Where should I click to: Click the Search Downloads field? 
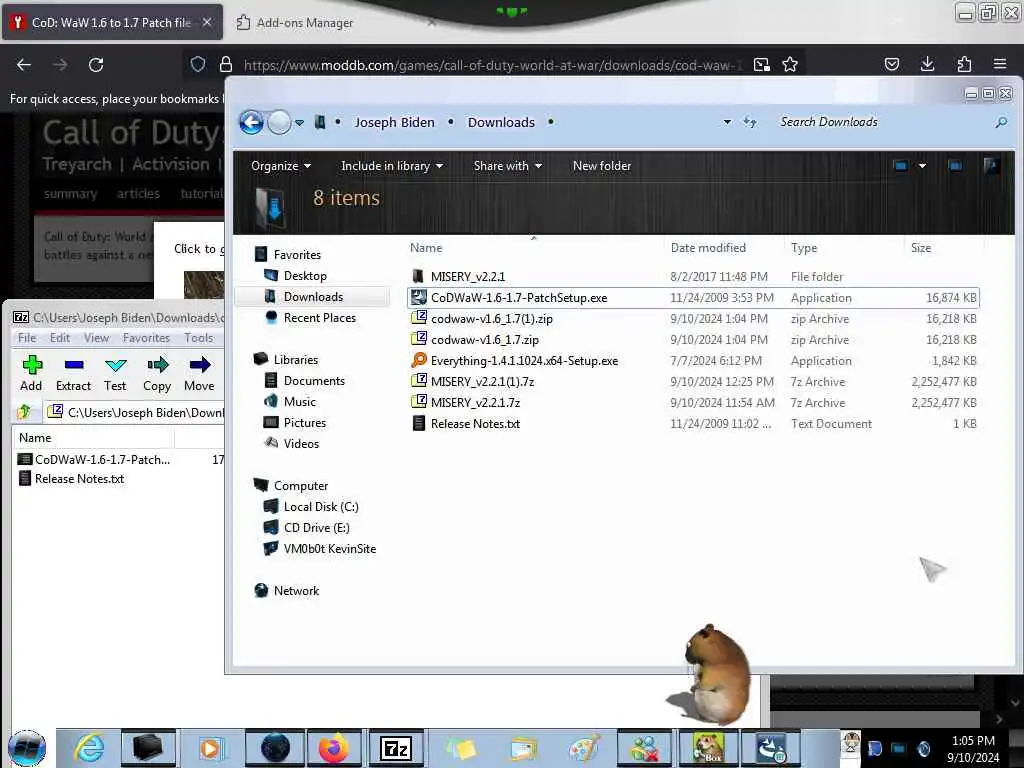[882, 122]
